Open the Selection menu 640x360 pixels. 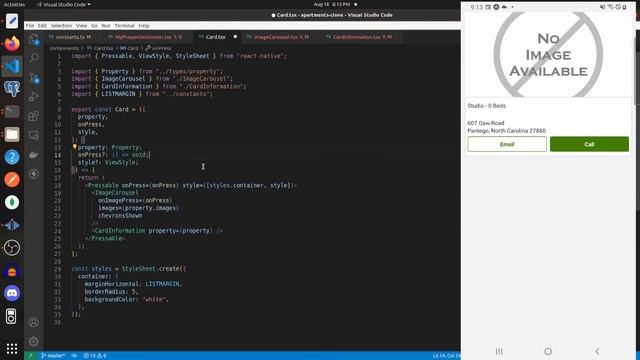(61, 25)
